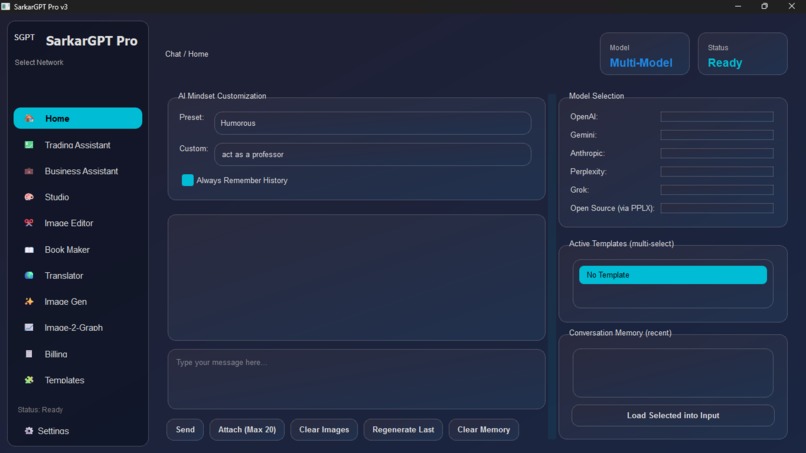Click the Image-2-Graph chart icon
This screenshot has height=453, width=806.
pyautogui.click(x=29, y=328)
